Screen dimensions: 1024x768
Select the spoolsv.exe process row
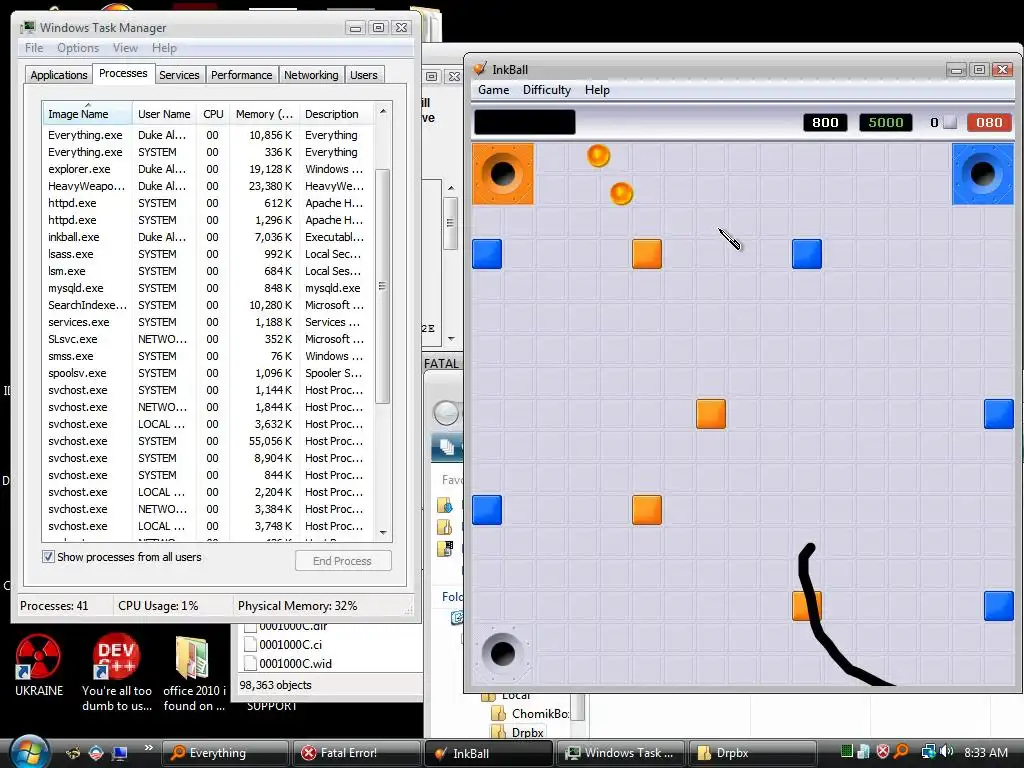(x=208, y=373)
